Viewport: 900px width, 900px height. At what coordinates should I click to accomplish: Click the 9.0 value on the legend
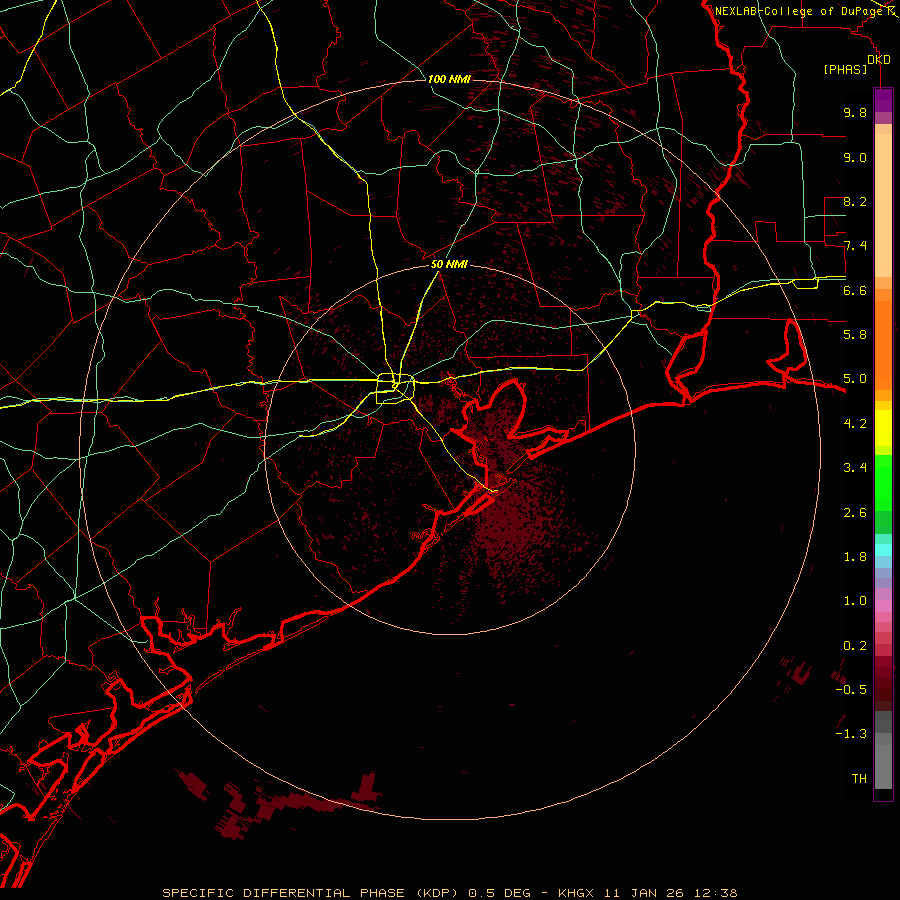[x=855, y=157]
